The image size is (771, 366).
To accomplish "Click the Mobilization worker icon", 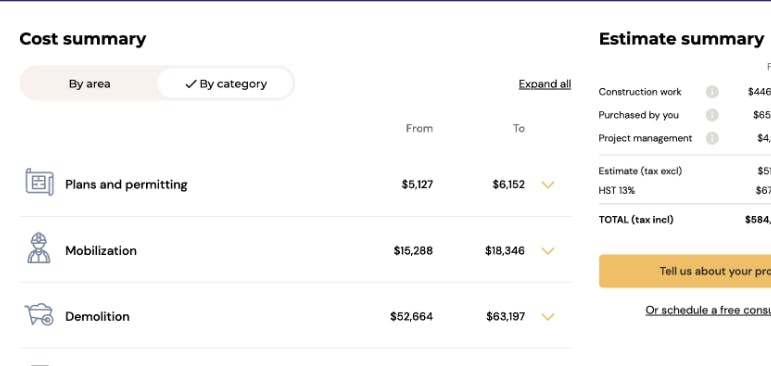I will (x=39, y=248).
